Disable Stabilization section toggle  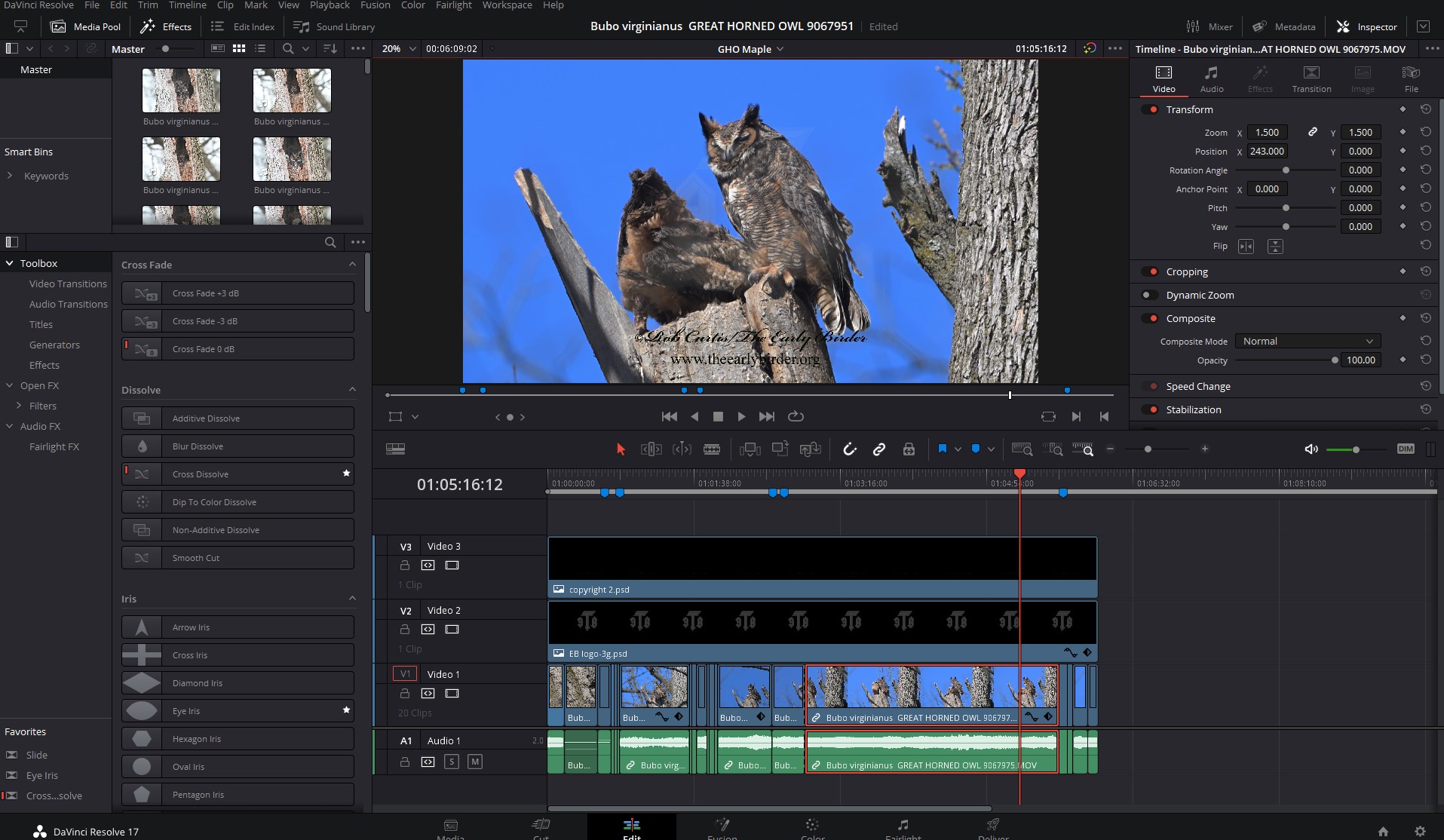pyautogui.click(x=1150, y=409)
